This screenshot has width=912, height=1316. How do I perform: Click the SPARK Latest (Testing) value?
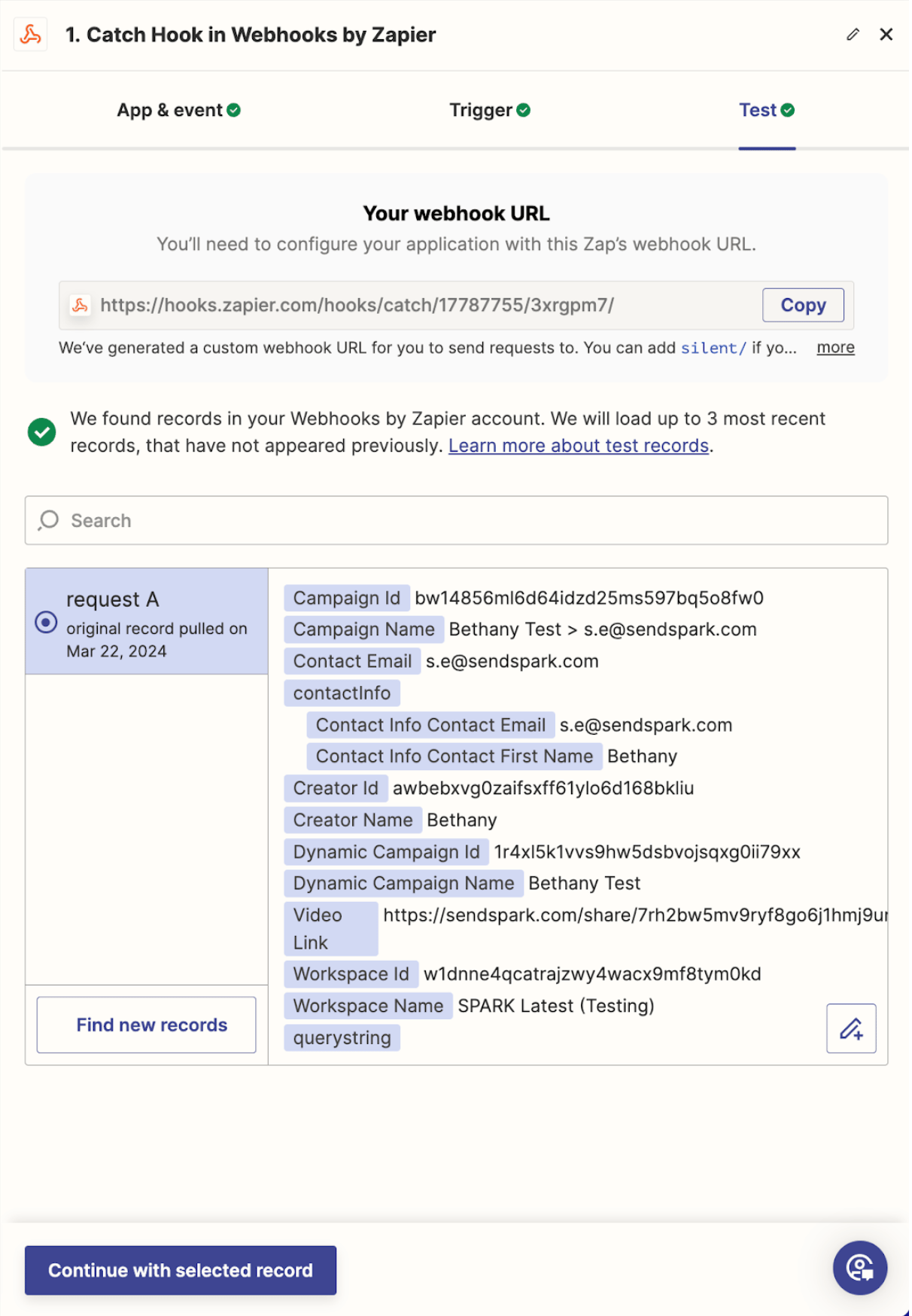coord(556,1006)
